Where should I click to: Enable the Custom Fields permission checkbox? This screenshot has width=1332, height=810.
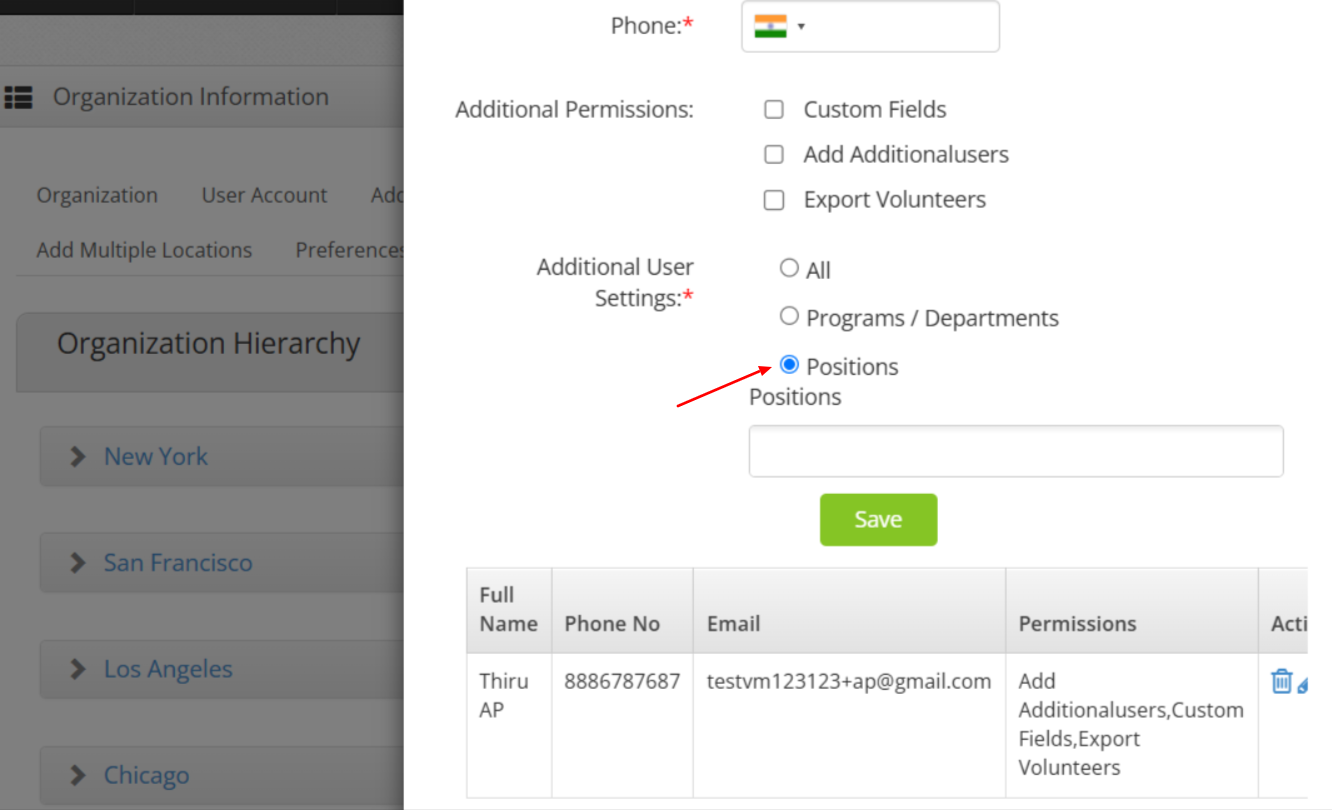click(774, 110)
